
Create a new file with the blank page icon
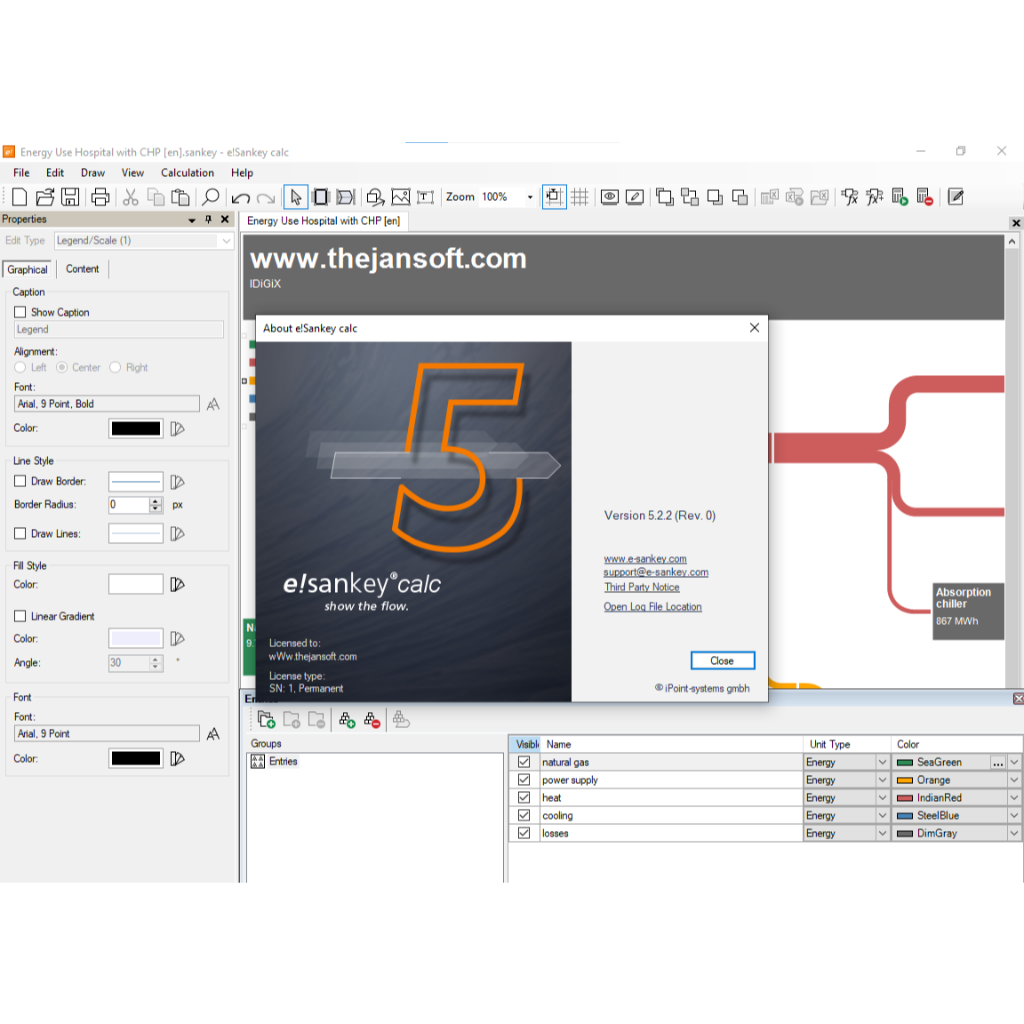(x=20, y=197)
